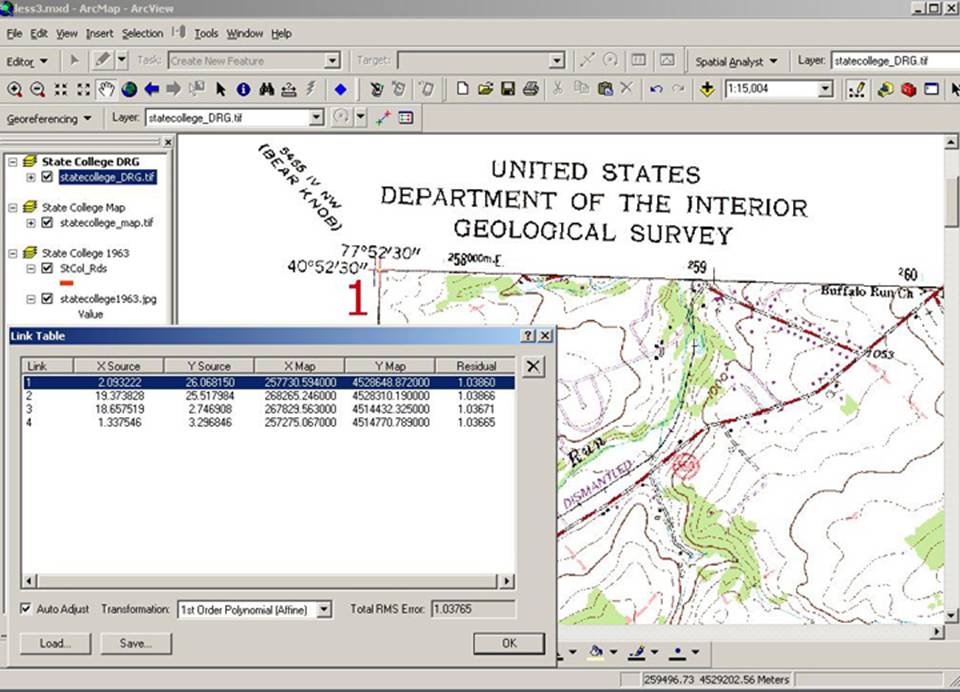Viewport: 960px width, 692px height.
Task: Click OK in the Link Table dialog
Action: 509,644
